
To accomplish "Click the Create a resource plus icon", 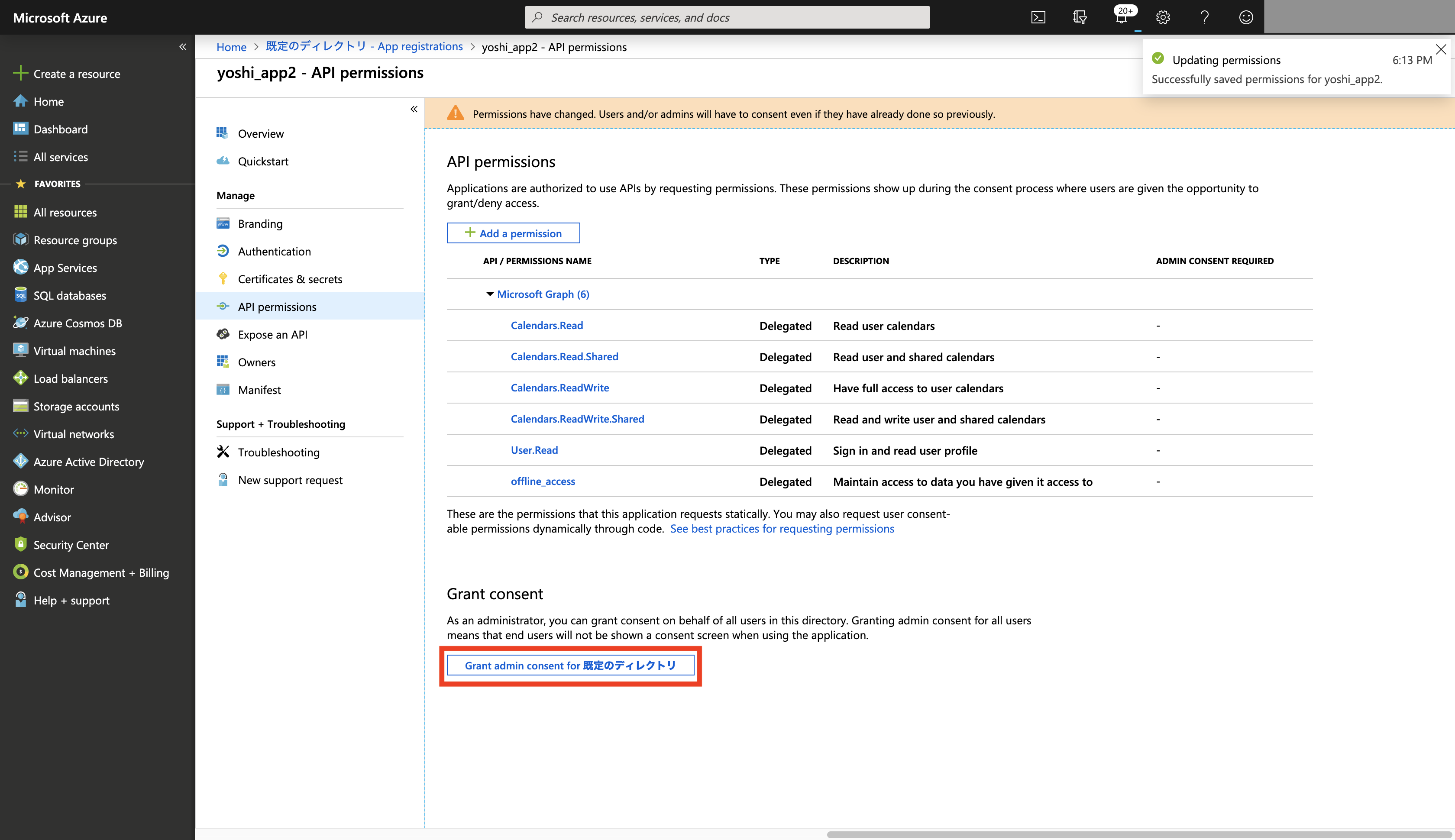I will coord(20,73).
